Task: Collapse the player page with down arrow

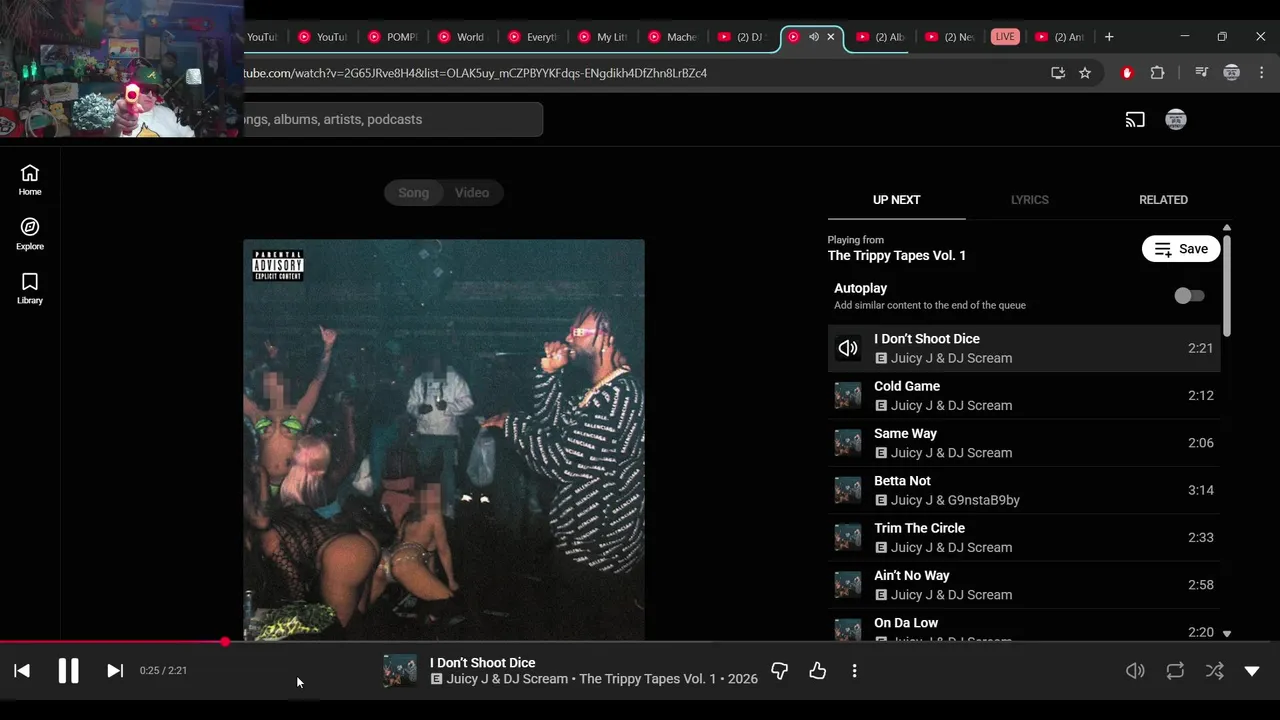Action: click(x=1252, y=671)
